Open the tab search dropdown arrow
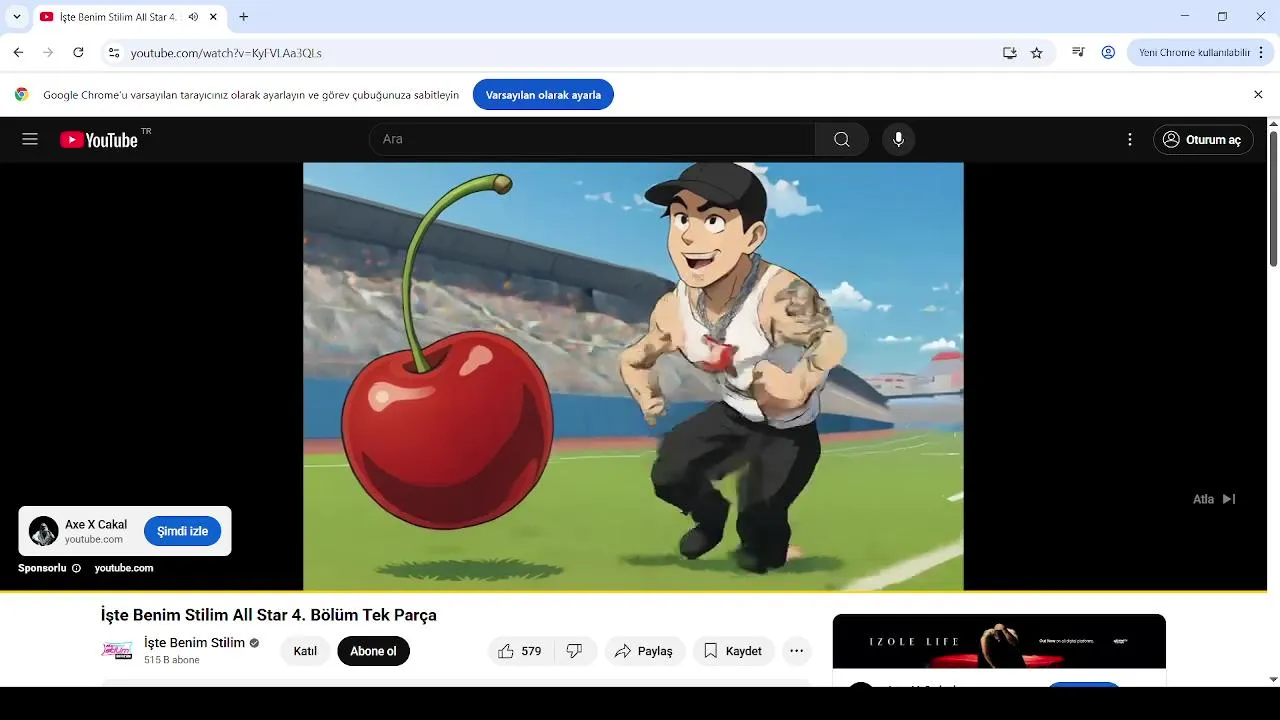This screenshot has width=1280, height=720. coord(16,17)
